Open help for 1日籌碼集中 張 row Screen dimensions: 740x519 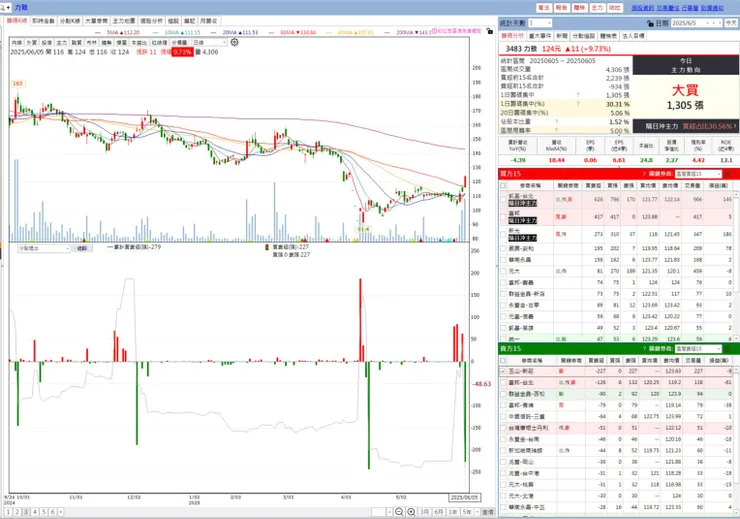(578, 95)
